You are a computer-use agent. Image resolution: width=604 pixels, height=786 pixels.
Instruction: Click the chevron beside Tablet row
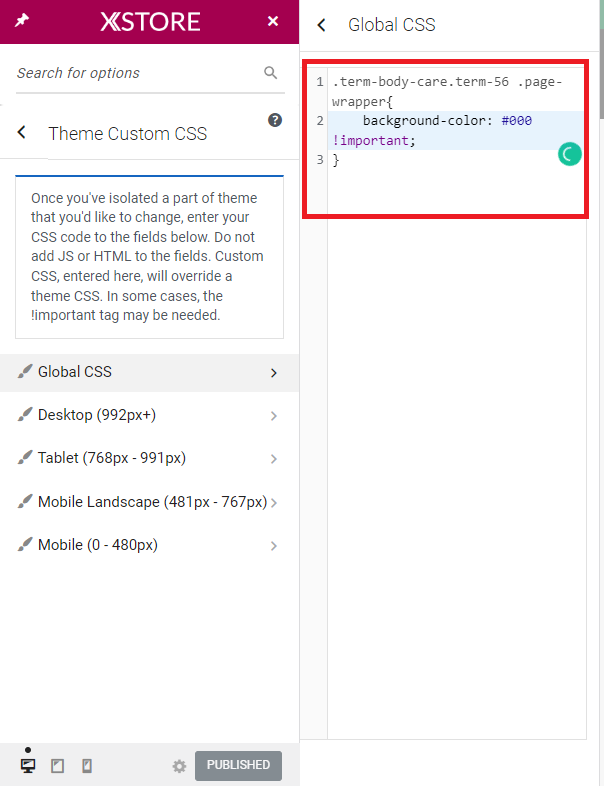274,459
